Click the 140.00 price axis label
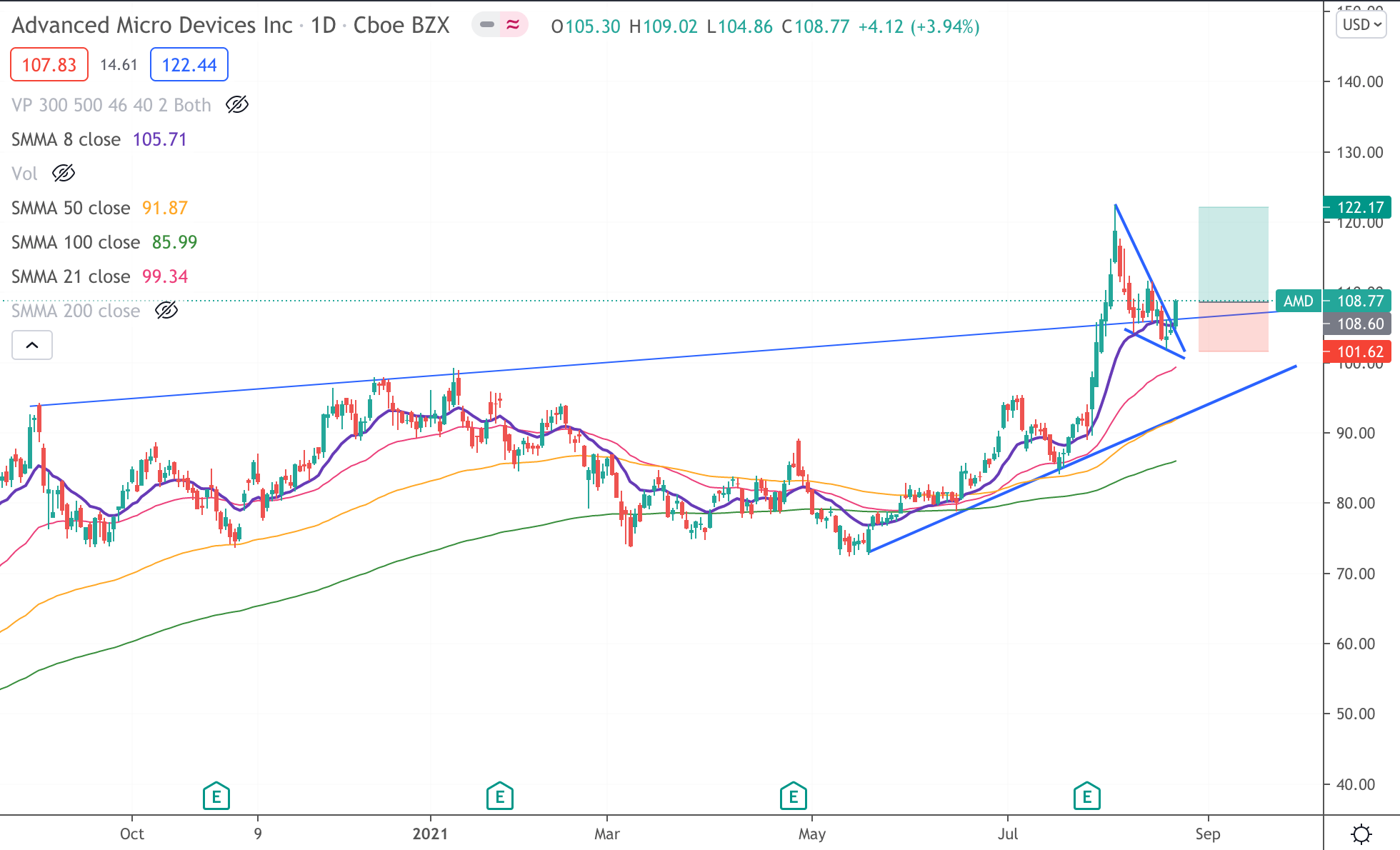 click(1360, 81)
